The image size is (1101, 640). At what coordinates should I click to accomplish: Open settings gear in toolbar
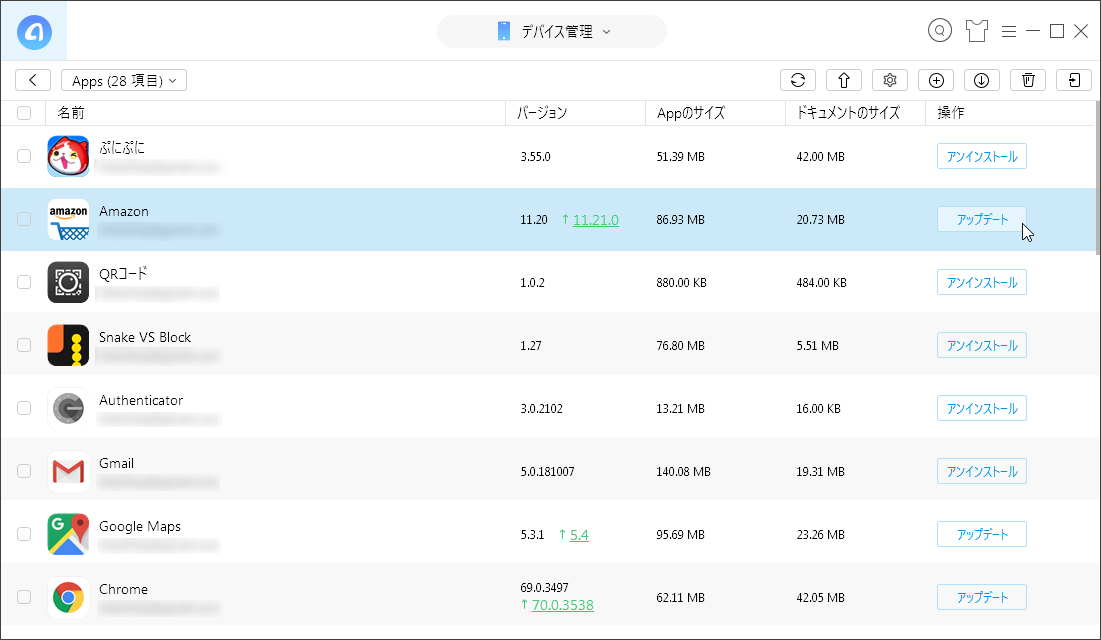point(890,80)
